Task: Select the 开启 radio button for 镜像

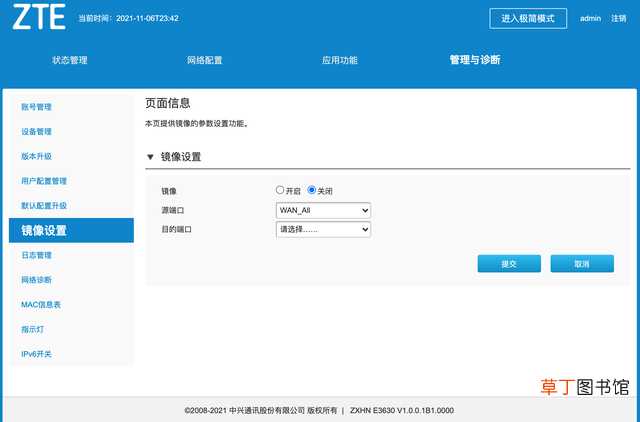Action: point(280,190)
